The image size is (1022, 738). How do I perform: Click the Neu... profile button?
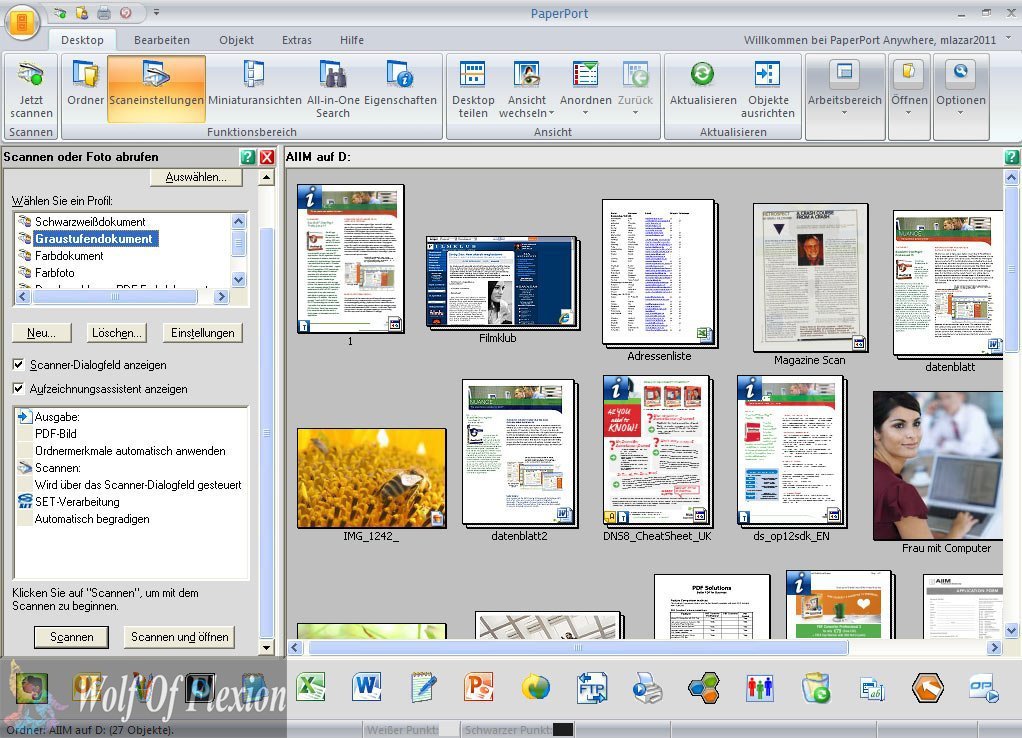[41, 332]
